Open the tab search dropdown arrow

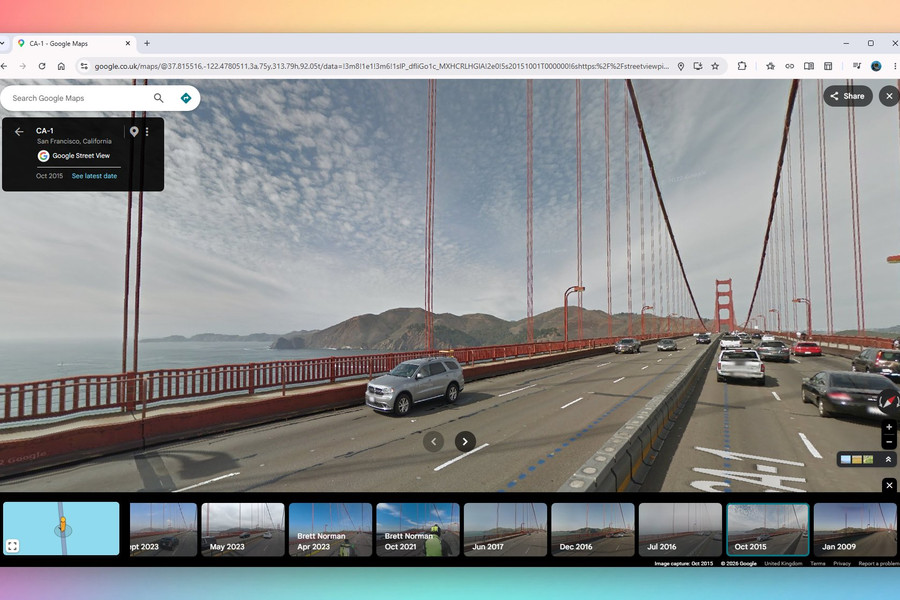(2, 43)
